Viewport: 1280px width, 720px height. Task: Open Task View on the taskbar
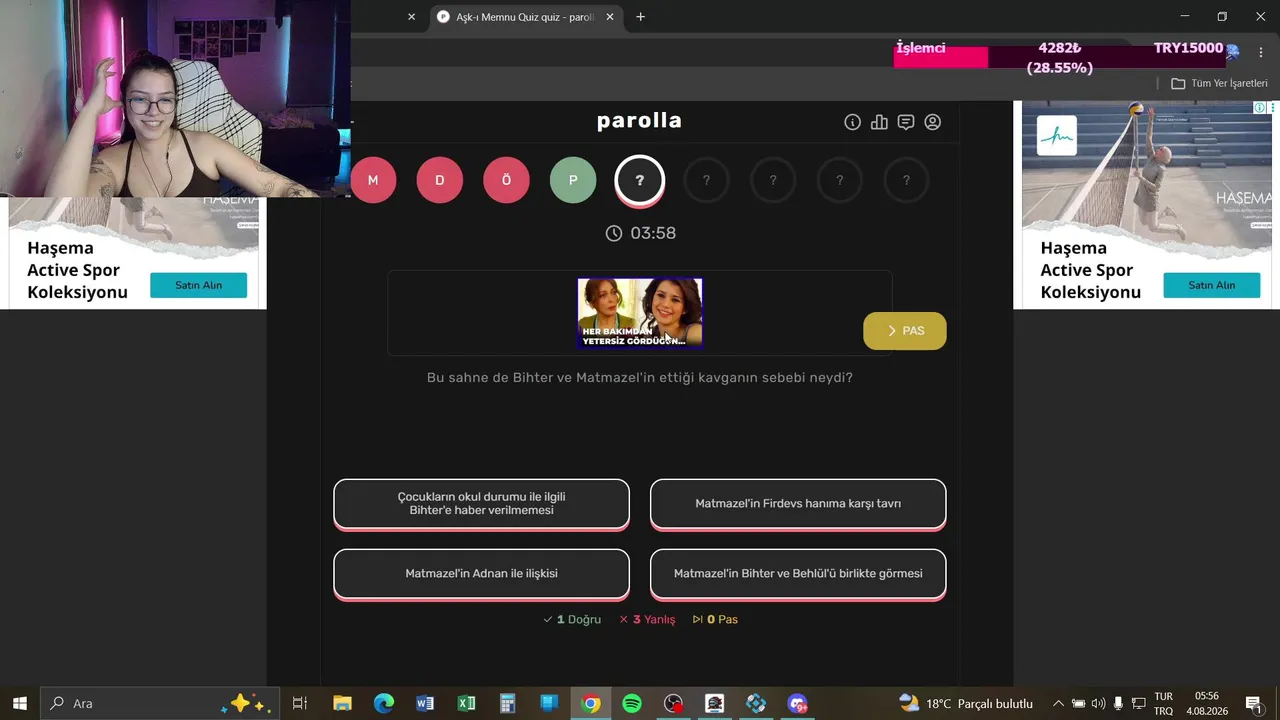coord(299,703)
